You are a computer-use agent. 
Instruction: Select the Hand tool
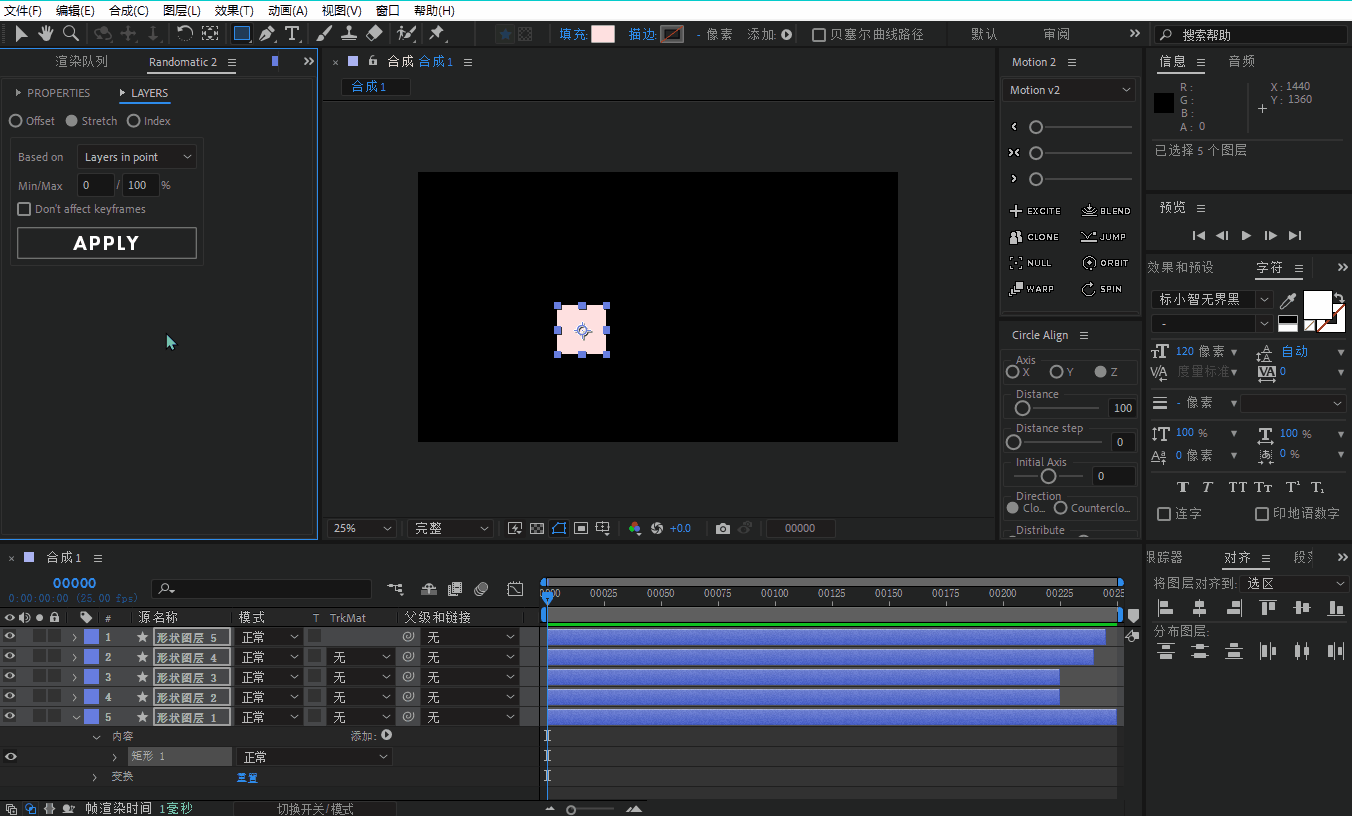46,34
